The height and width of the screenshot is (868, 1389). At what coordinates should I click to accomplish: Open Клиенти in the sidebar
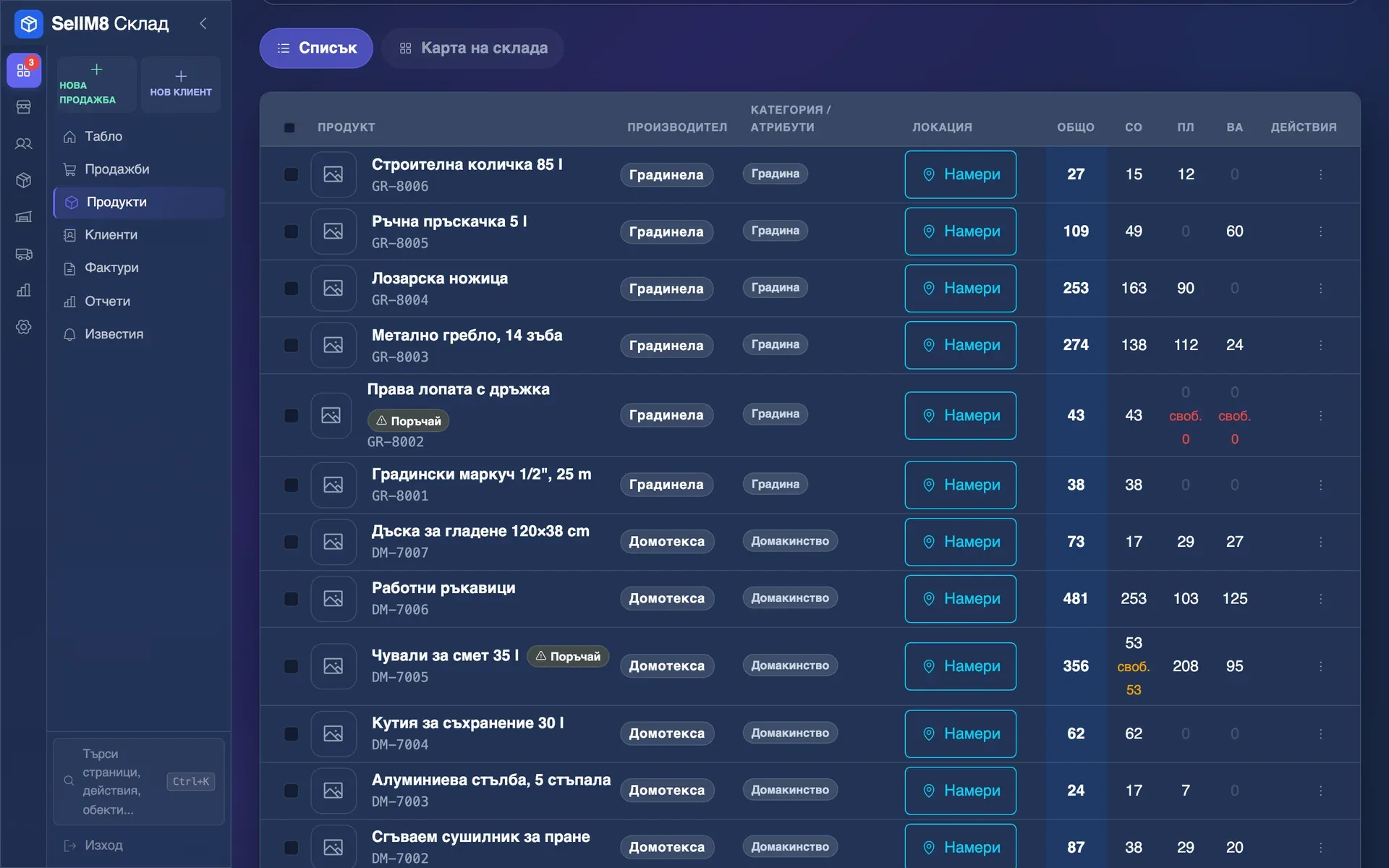pos(138,235)
